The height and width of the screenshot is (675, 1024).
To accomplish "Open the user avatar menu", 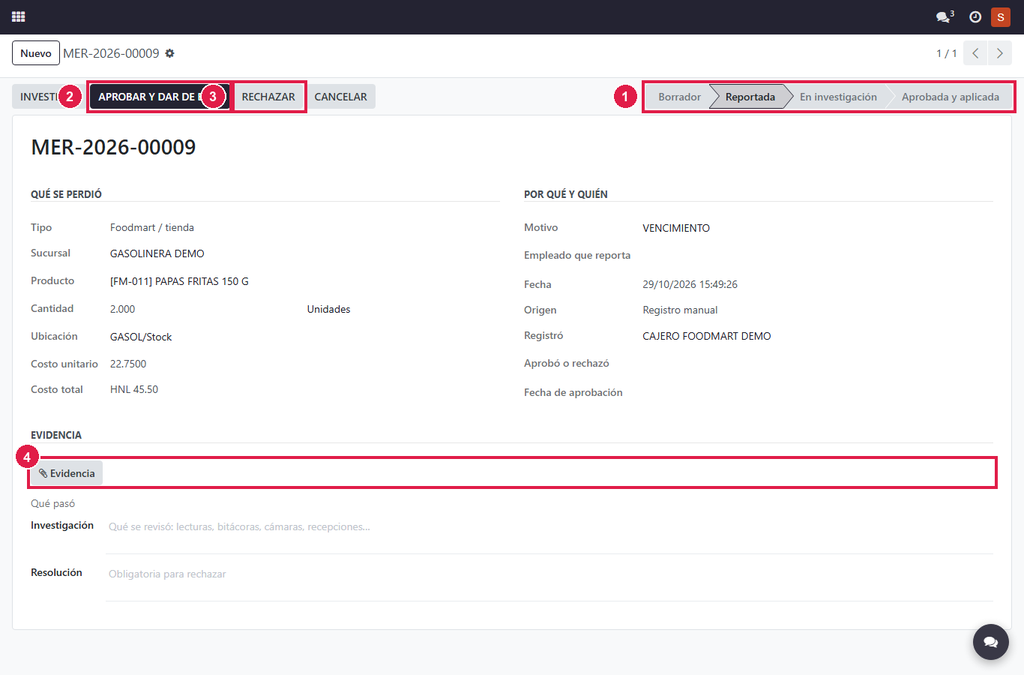I will click(x=1000, y=17).
